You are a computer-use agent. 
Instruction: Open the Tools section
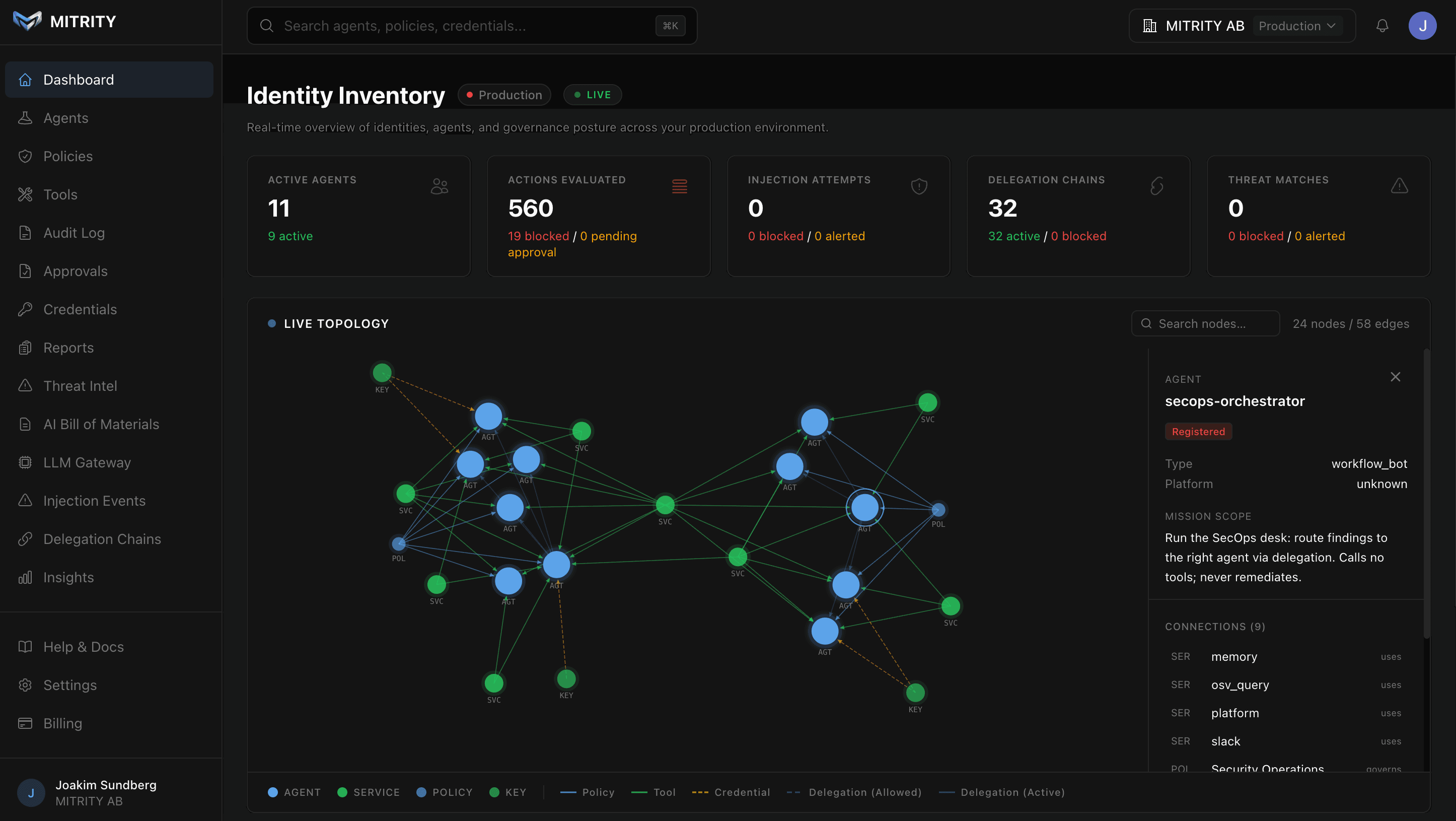(109, 194)
